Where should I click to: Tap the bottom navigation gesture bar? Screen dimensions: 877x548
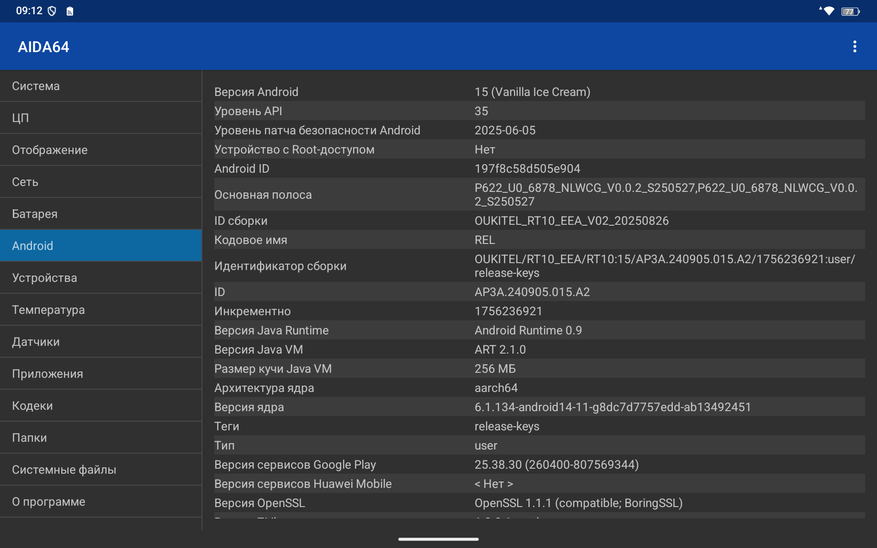pos(438,539)
